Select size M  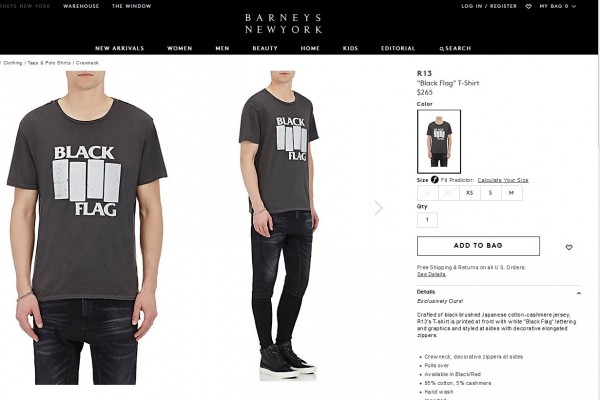511,193
